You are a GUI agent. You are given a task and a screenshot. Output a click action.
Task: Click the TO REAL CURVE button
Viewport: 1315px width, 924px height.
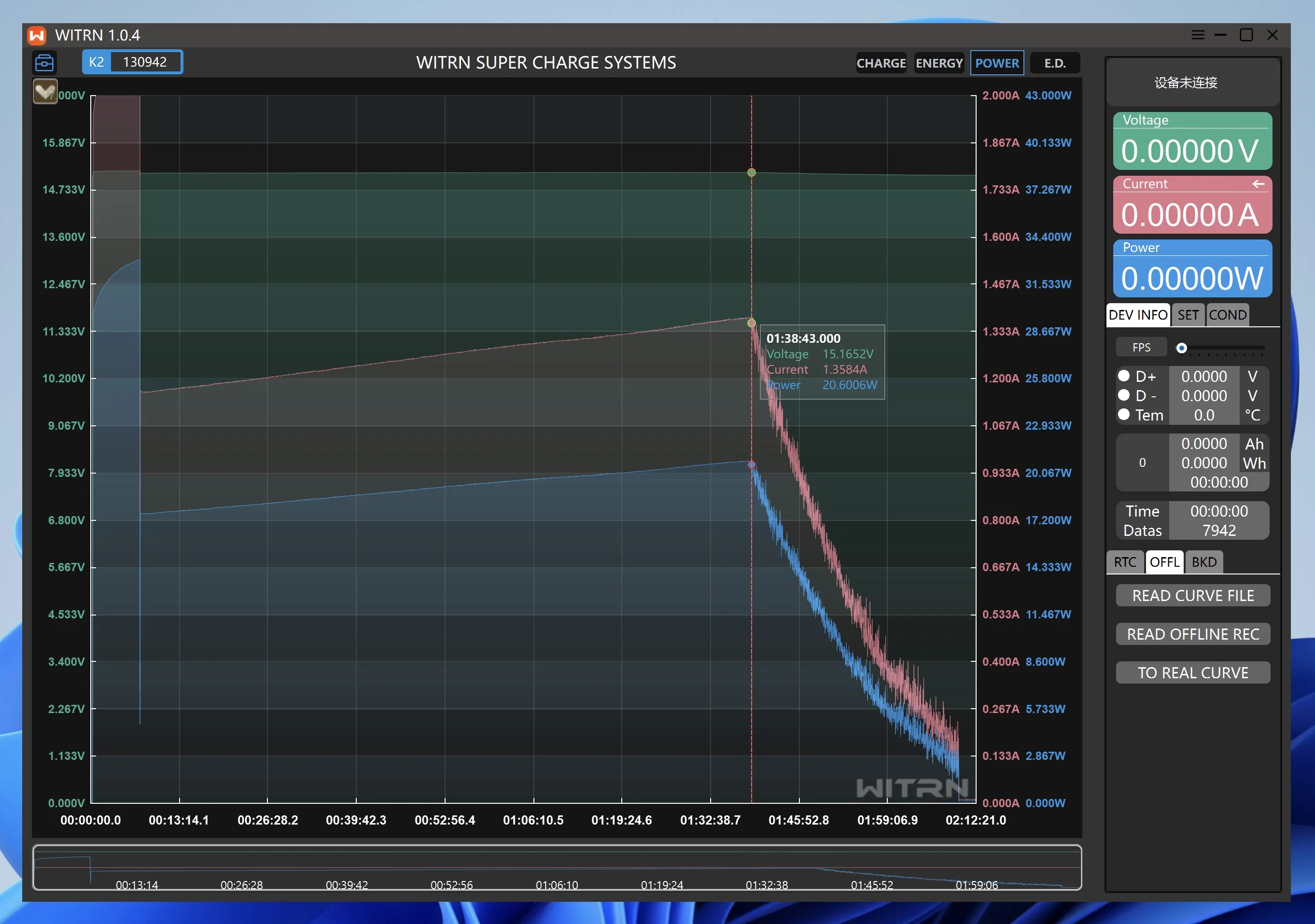[x=1193, y=672]
